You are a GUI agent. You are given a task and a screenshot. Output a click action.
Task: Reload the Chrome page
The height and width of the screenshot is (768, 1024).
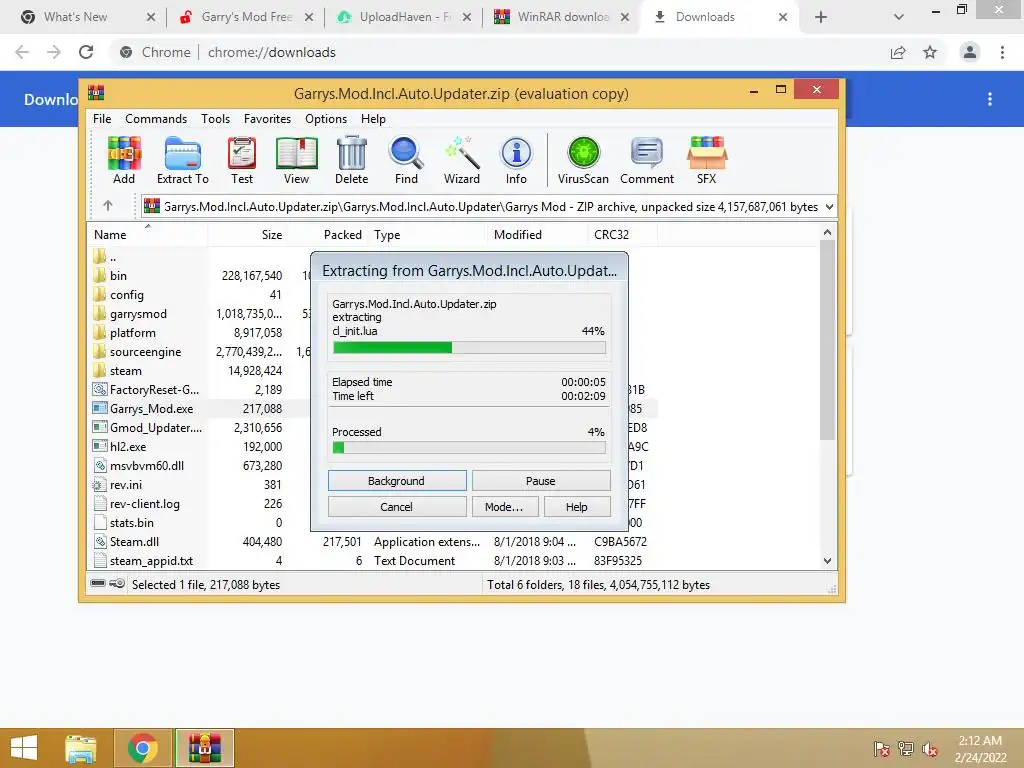86,52
